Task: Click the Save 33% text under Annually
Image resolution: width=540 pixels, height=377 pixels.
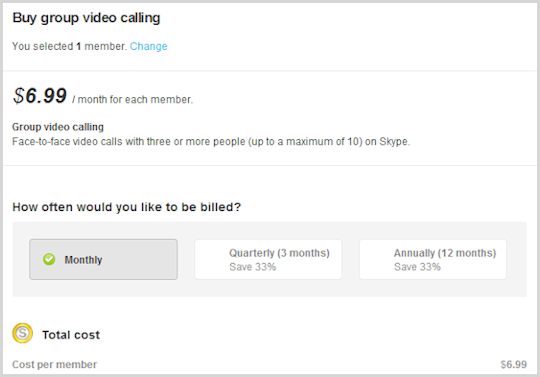Action: coord(417,267)
